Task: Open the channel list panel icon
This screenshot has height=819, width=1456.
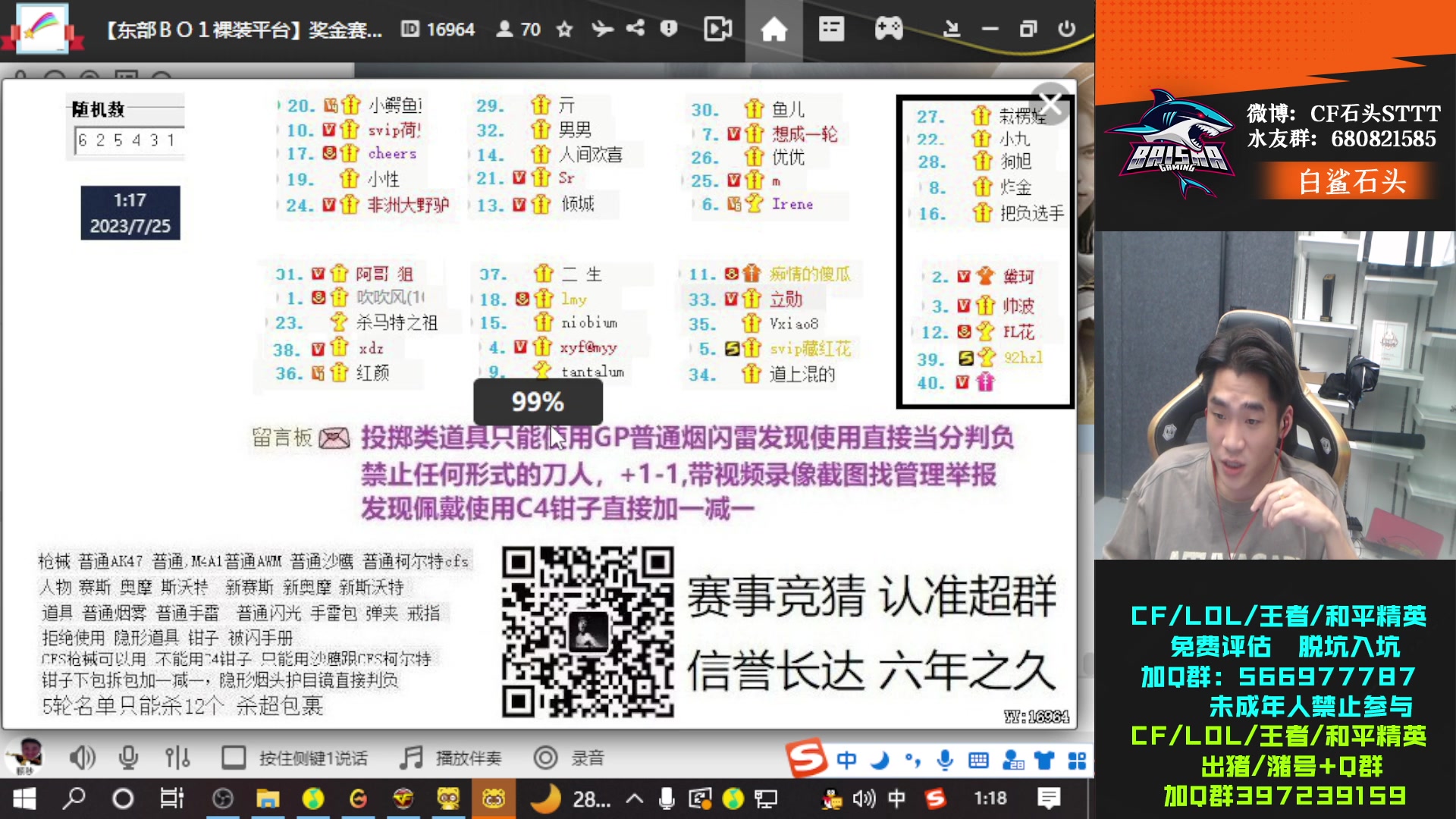Action: click(x=831, y=30)
